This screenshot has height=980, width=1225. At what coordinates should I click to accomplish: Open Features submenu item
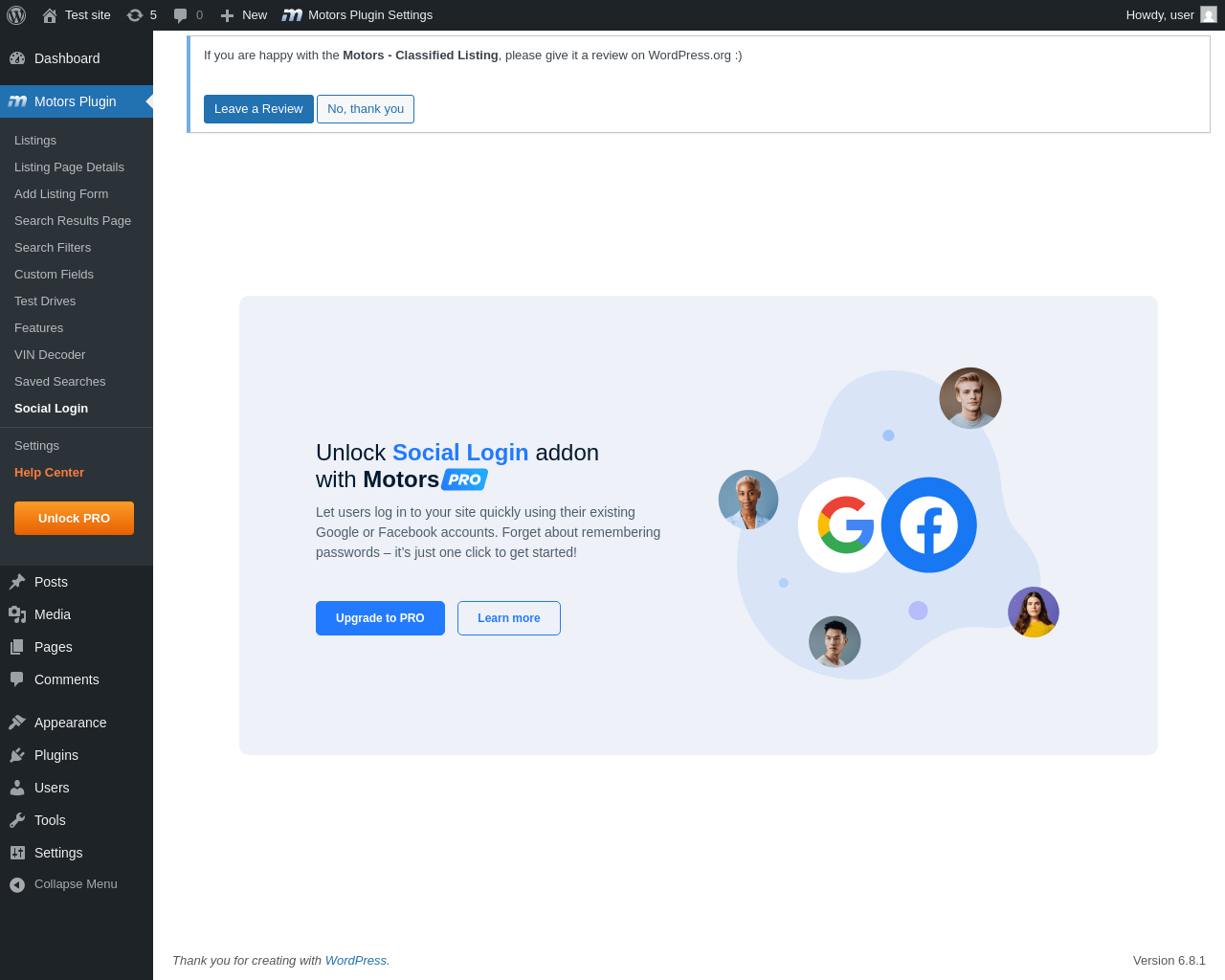[x=38, y=328]
